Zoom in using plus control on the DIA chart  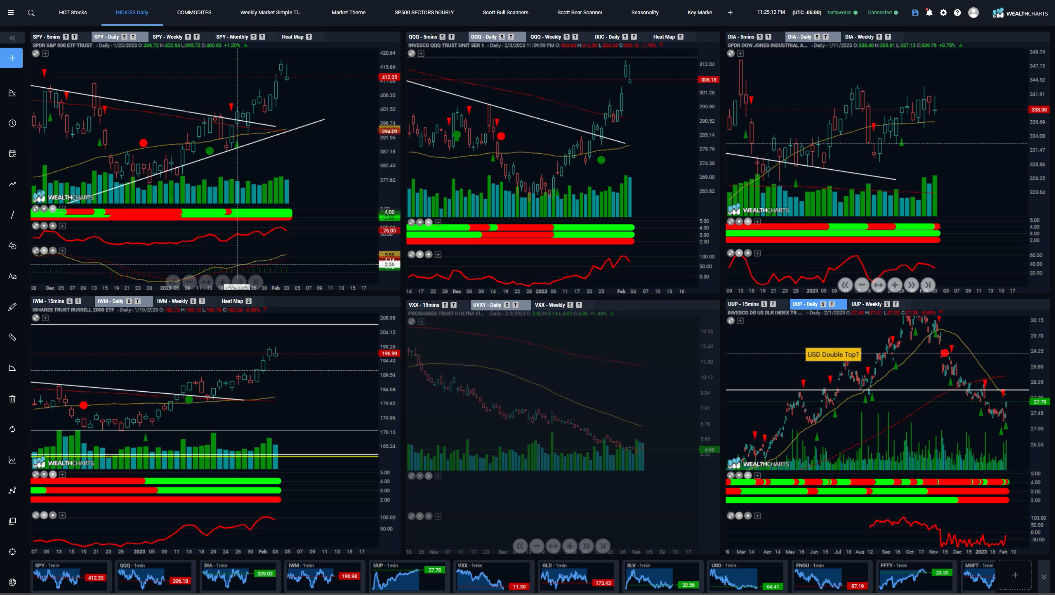coord(894,285)
